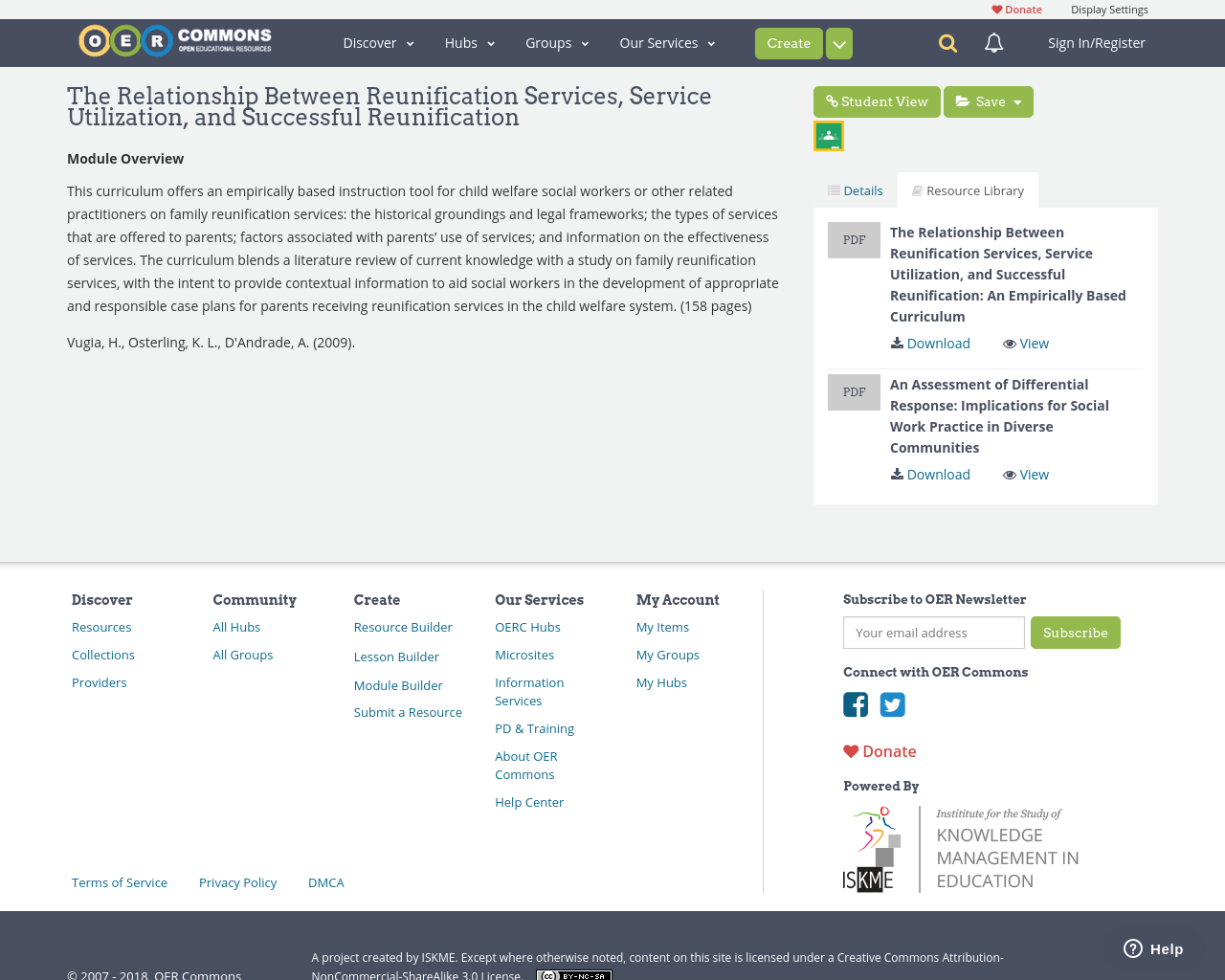
Task: Open OER Commons on Facebook
Action: (x=855, y=703)
